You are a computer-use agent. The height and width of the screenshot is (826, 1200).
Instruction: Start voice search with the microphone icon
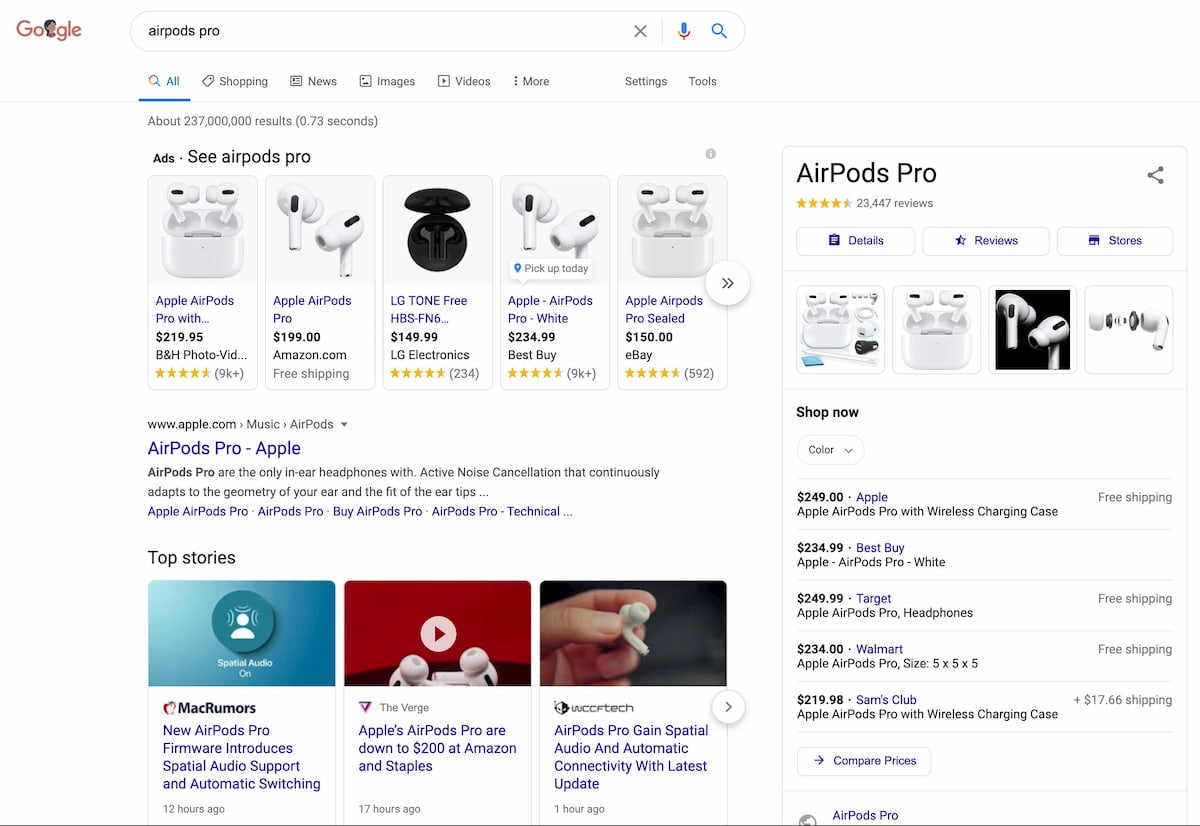[684, 31]
